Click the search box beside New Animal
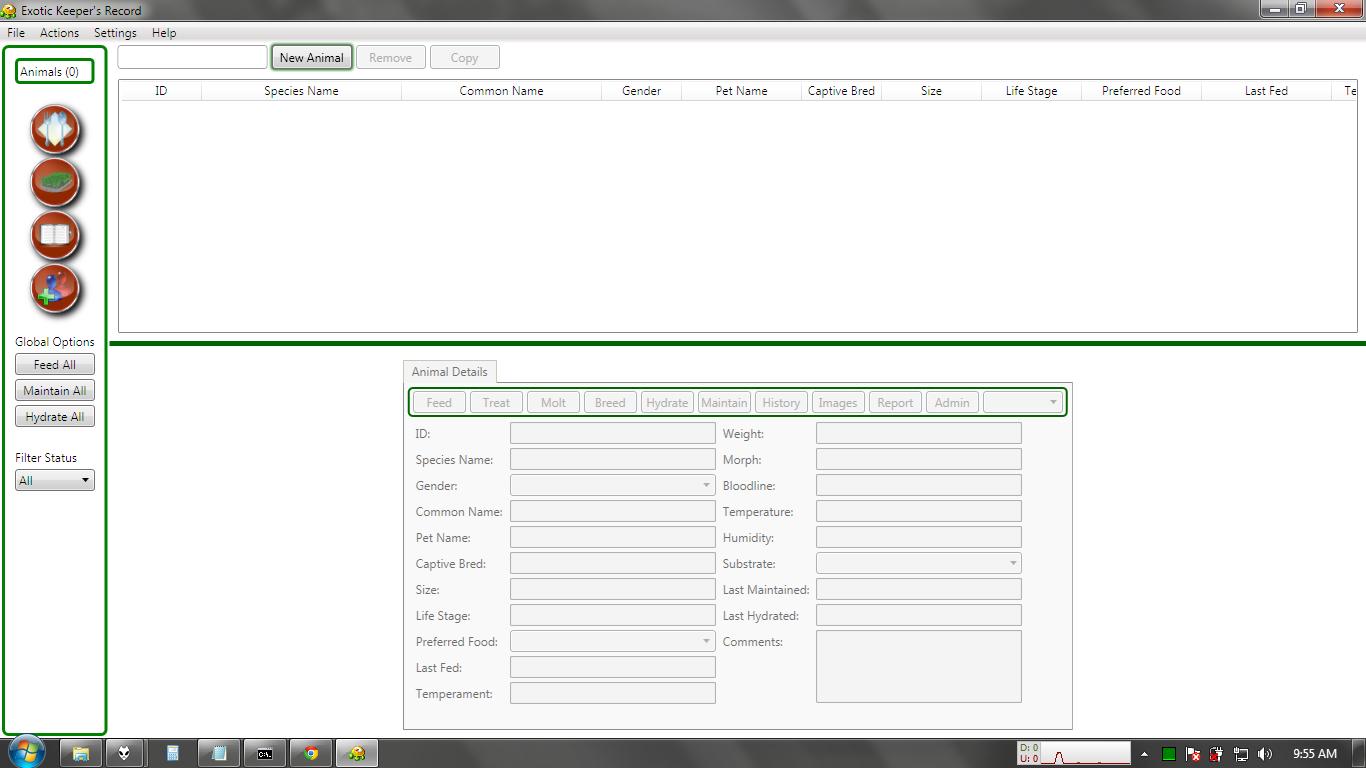 click(192, 57)
